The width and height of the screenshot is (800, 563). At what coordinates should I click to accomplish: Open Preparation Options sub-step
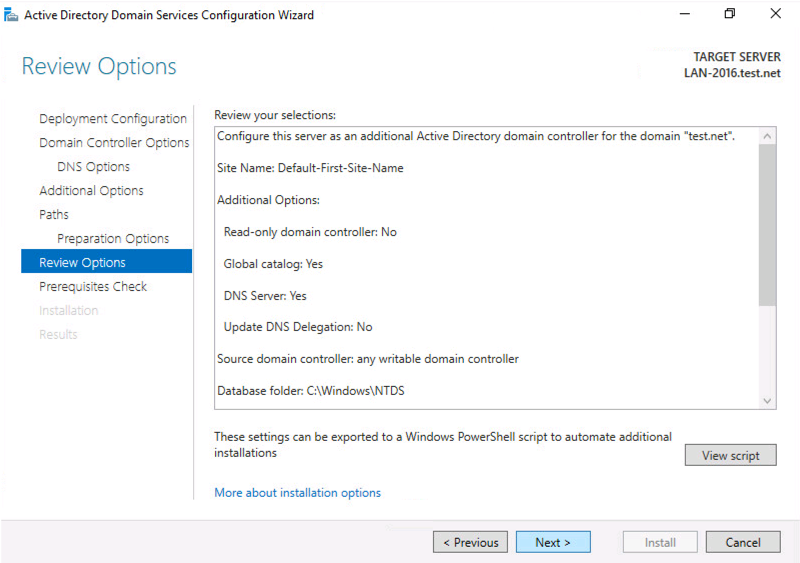(113, 238)
